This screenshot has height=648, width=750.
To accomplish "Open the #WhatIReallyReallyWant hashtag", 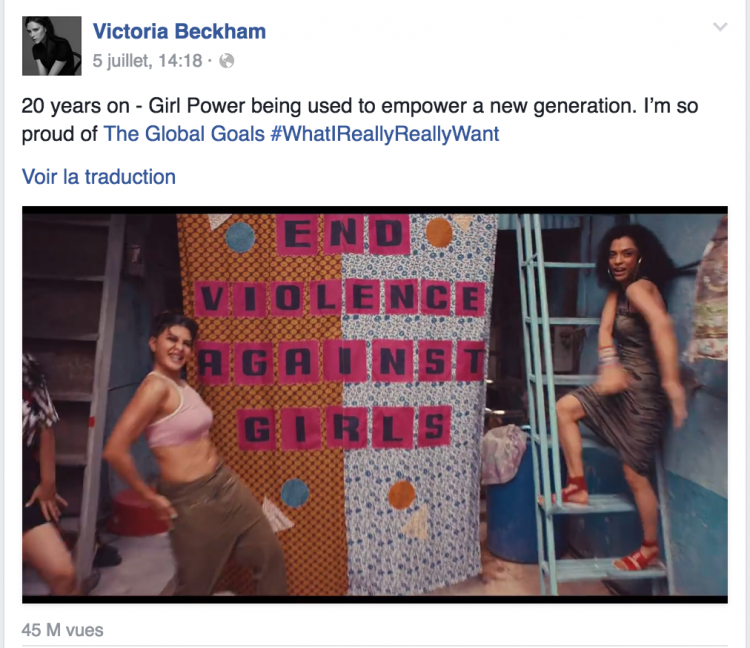I will (x=385, y=133).
